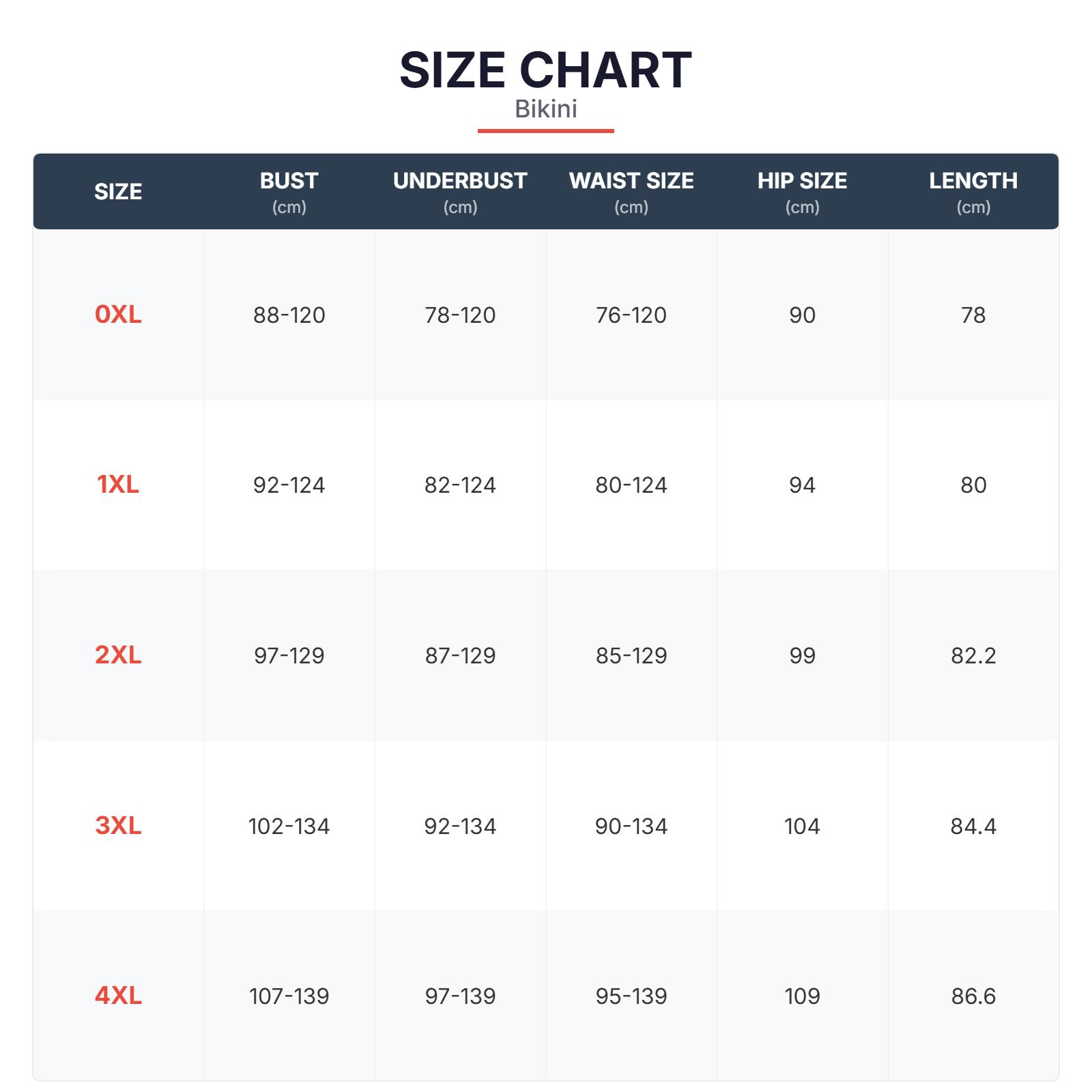Select the hip size value 104
The width and height of the screenshot is (1092, 1092).
pos(802,827)
